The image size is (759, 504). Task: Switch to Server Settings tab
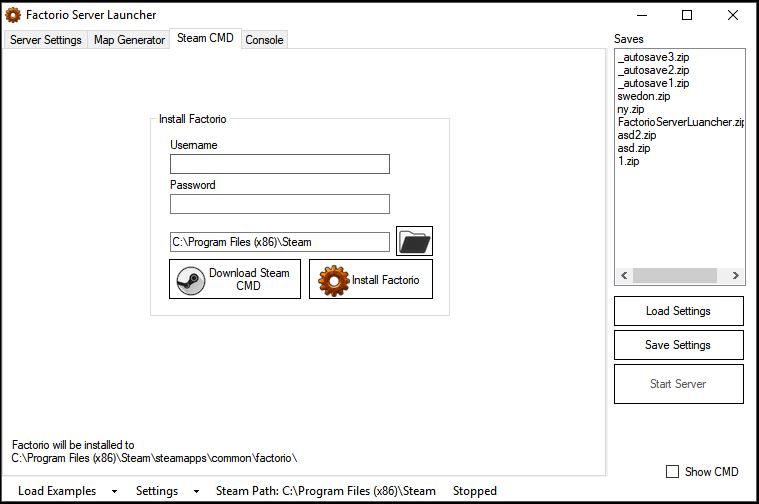coord(46,40)
